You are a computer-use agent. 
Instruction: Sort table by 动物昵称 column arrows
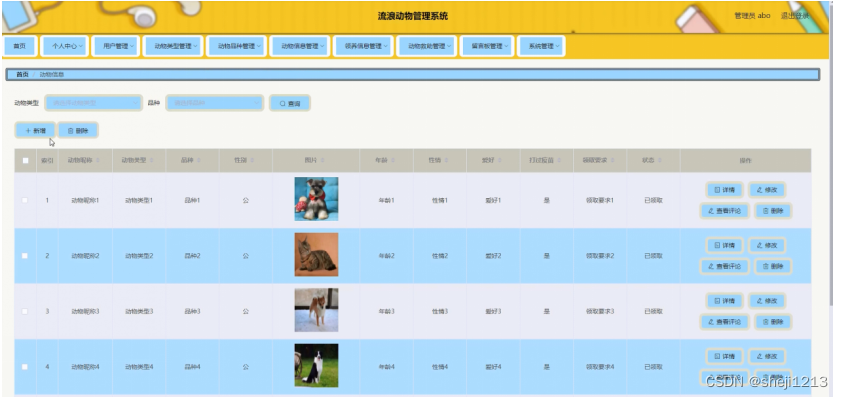tap(98, 161)
